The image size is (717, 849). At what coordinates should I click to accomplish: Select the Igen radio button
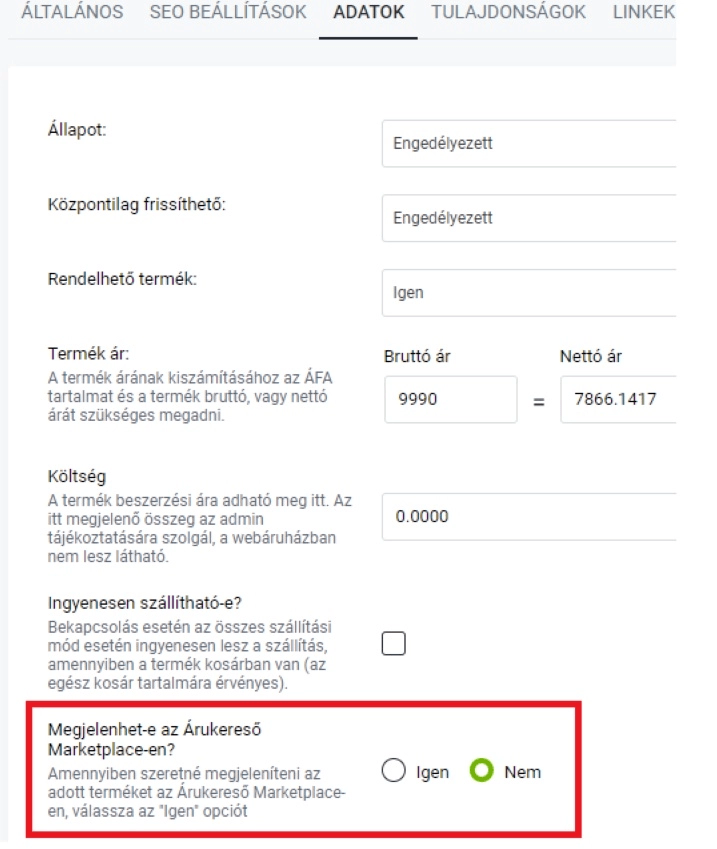click(394, 770)
